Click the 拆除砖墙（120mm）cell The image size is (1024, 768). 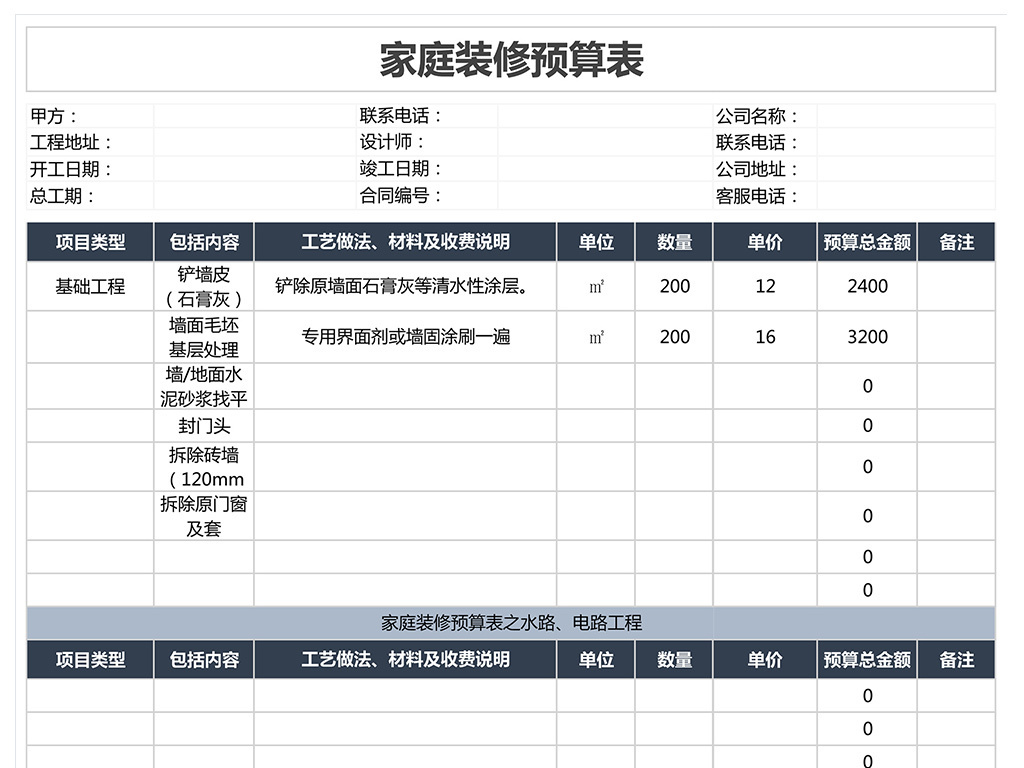203,466
